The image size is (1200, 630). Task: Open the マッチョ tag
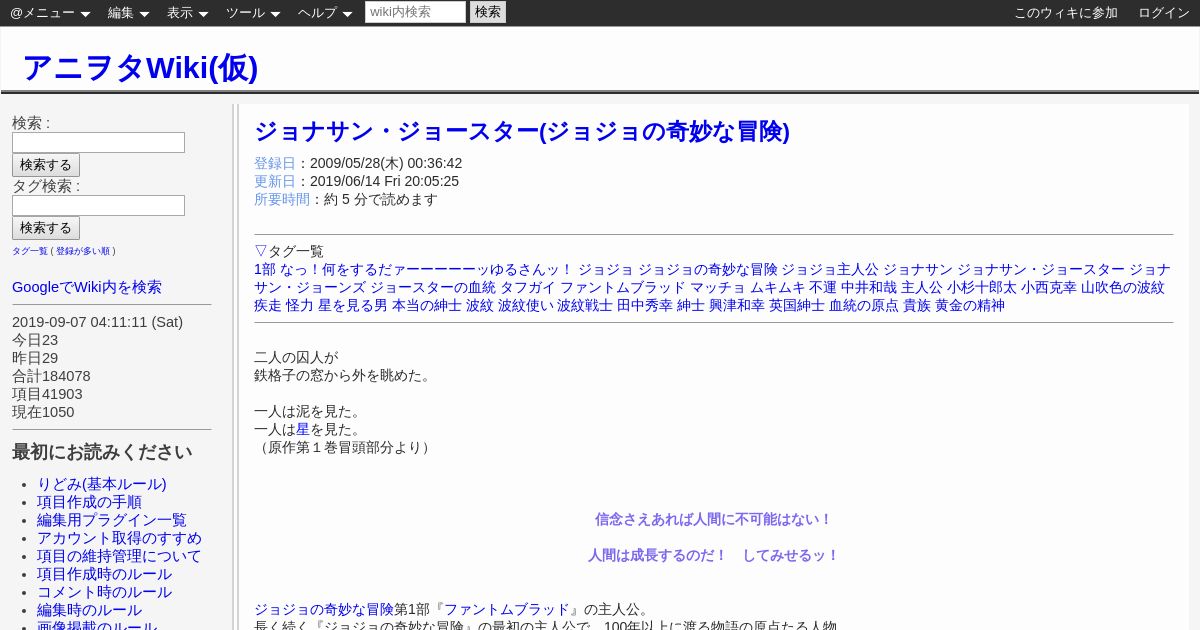tap(718, 287)
